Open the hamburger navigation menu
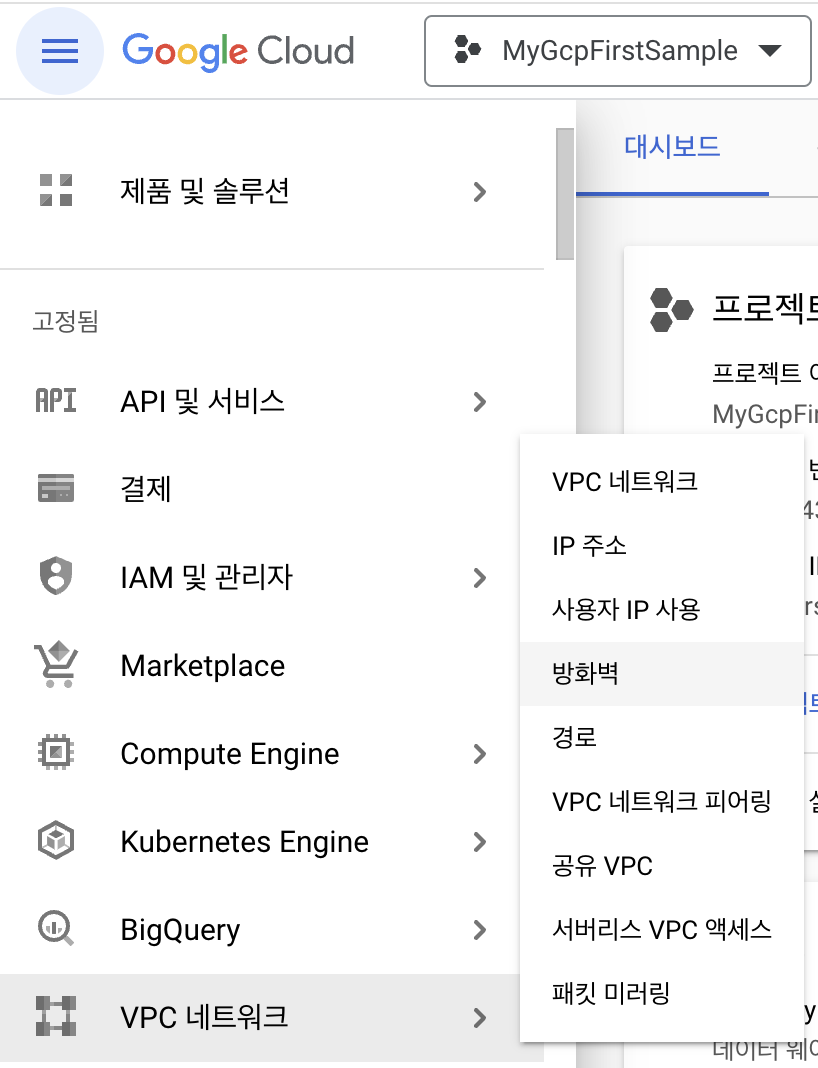The image size is (818, 1068). (x=60, y=51)
